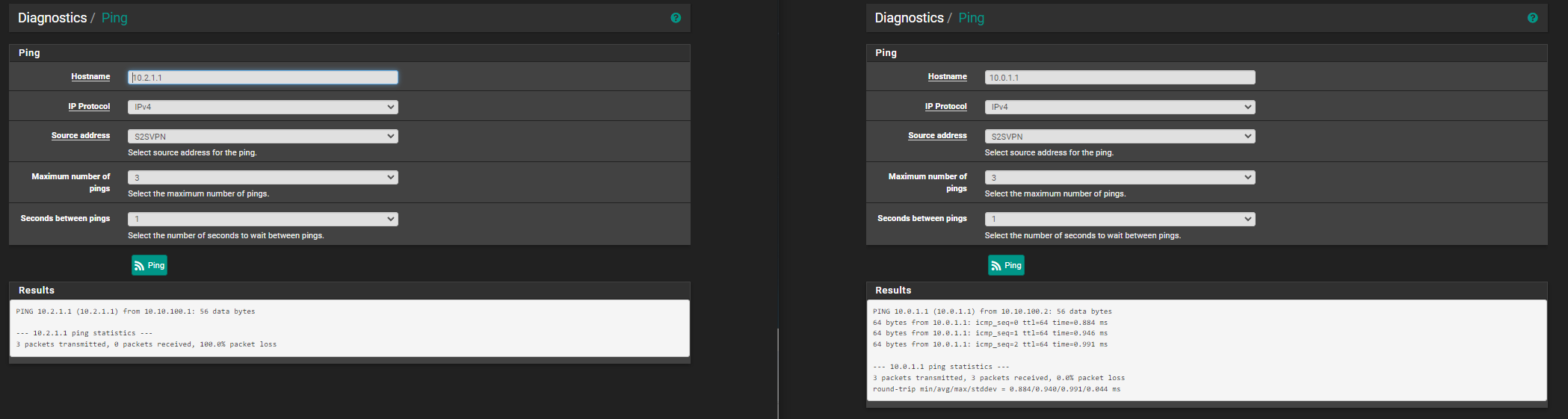Open the IP Protocol dropdown in the right panel
1568x419 pixels.
(x=1120, y=107)
